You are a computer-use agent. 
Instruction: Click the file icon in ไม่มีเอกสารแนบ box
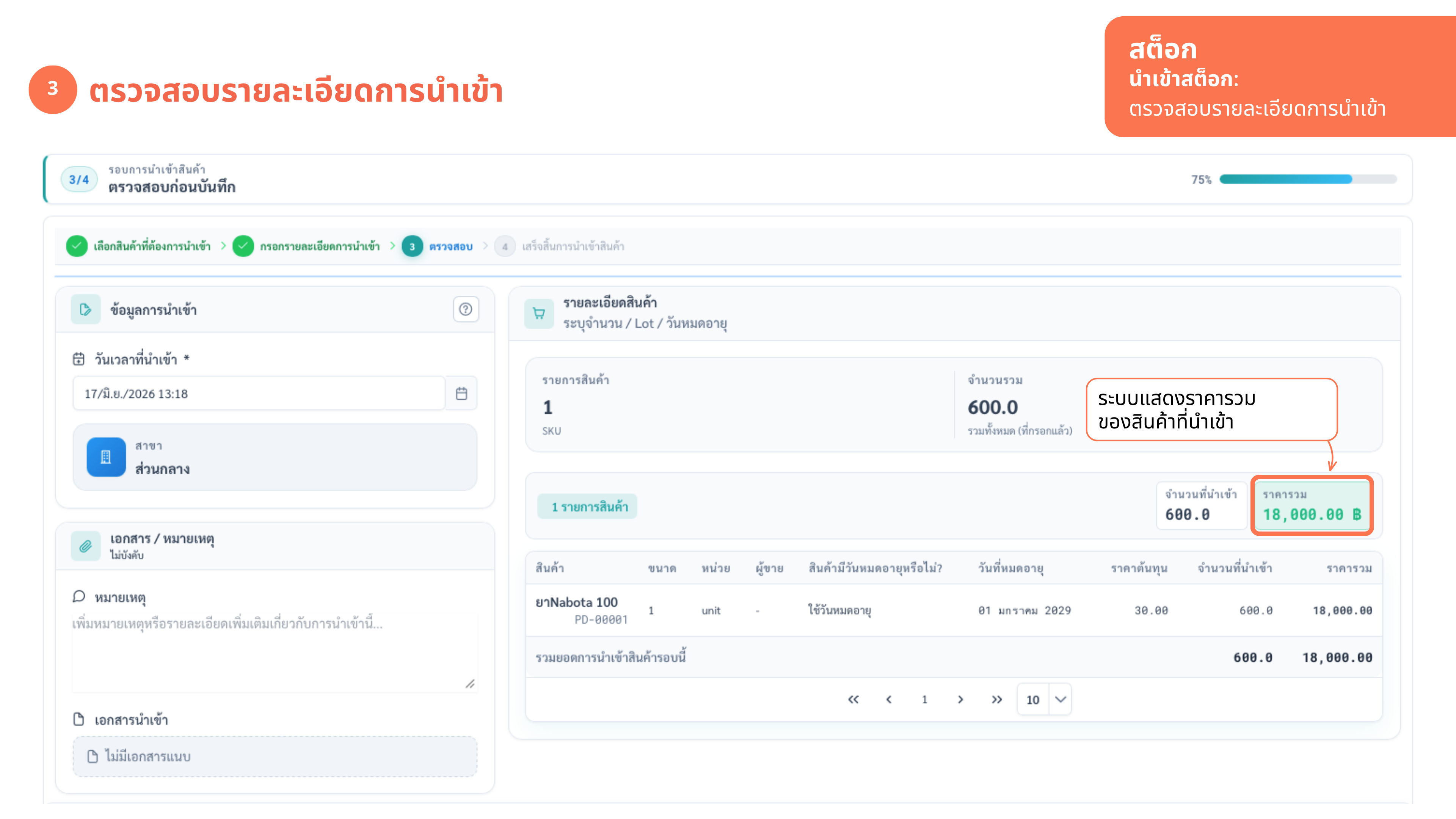coord(93,756)
